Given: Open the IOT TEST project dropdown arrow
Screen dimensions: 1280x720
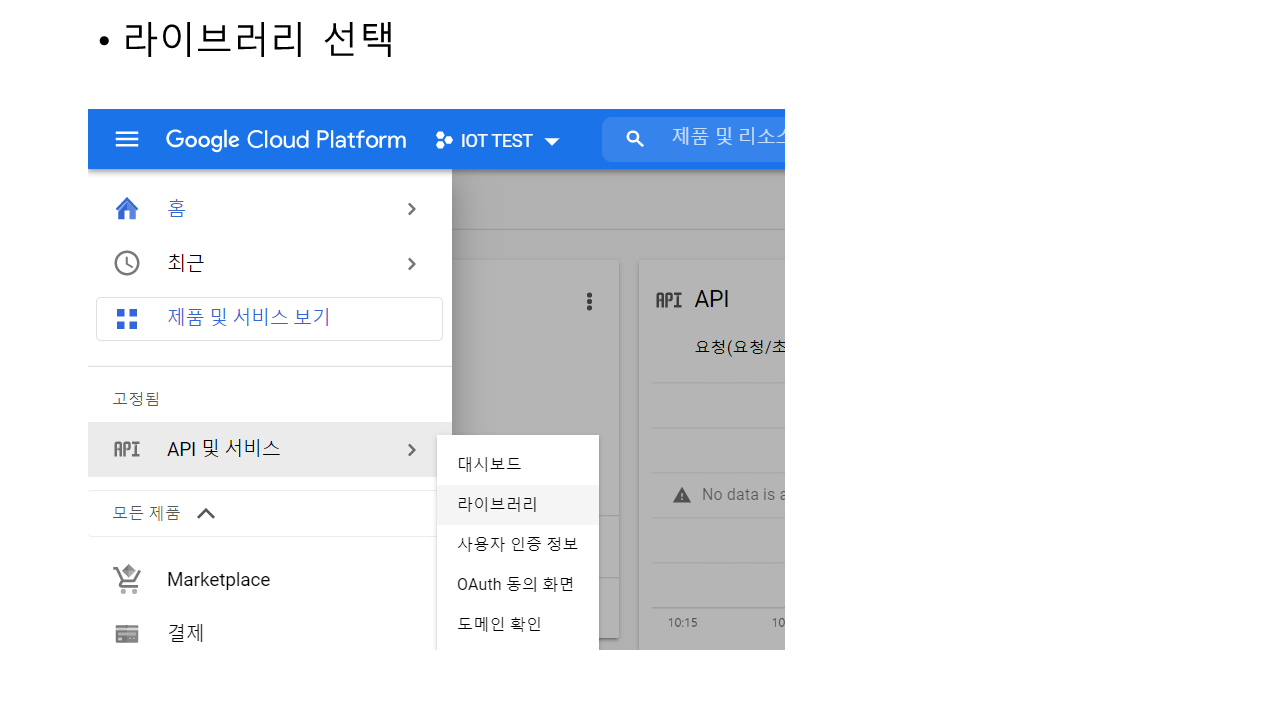Looking at the screenshot, I should (x=552, y=142).
